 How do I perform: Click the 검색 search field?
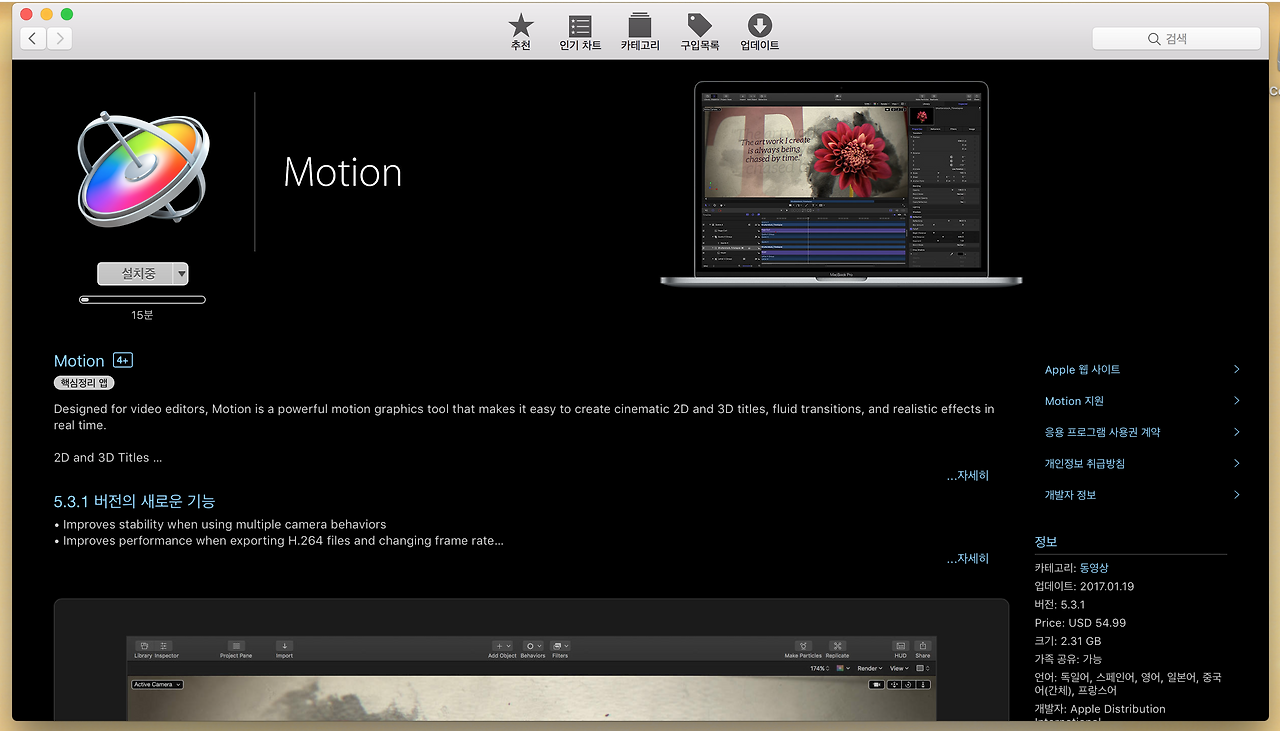[x=1176, y=39]
